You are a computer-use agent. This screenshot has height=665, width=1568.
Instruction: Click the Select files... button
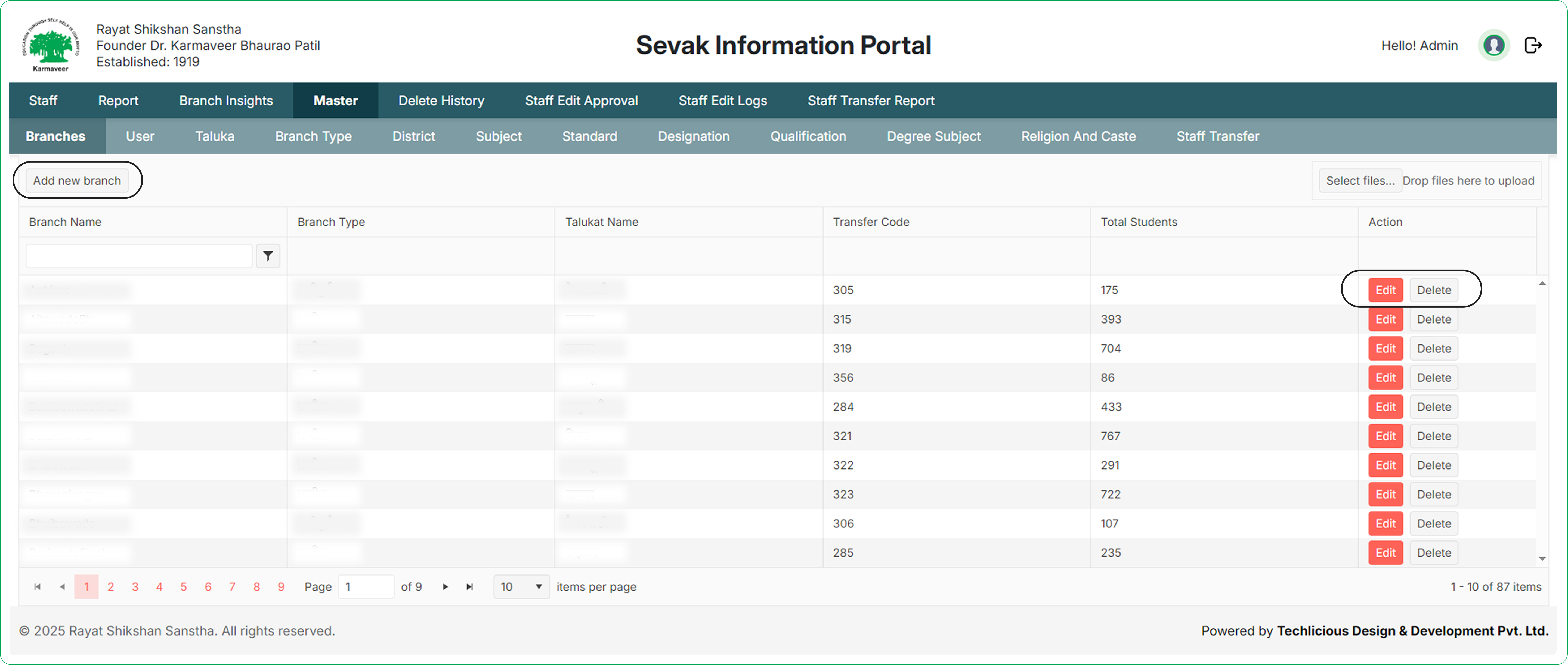(x=1360, y=181)
